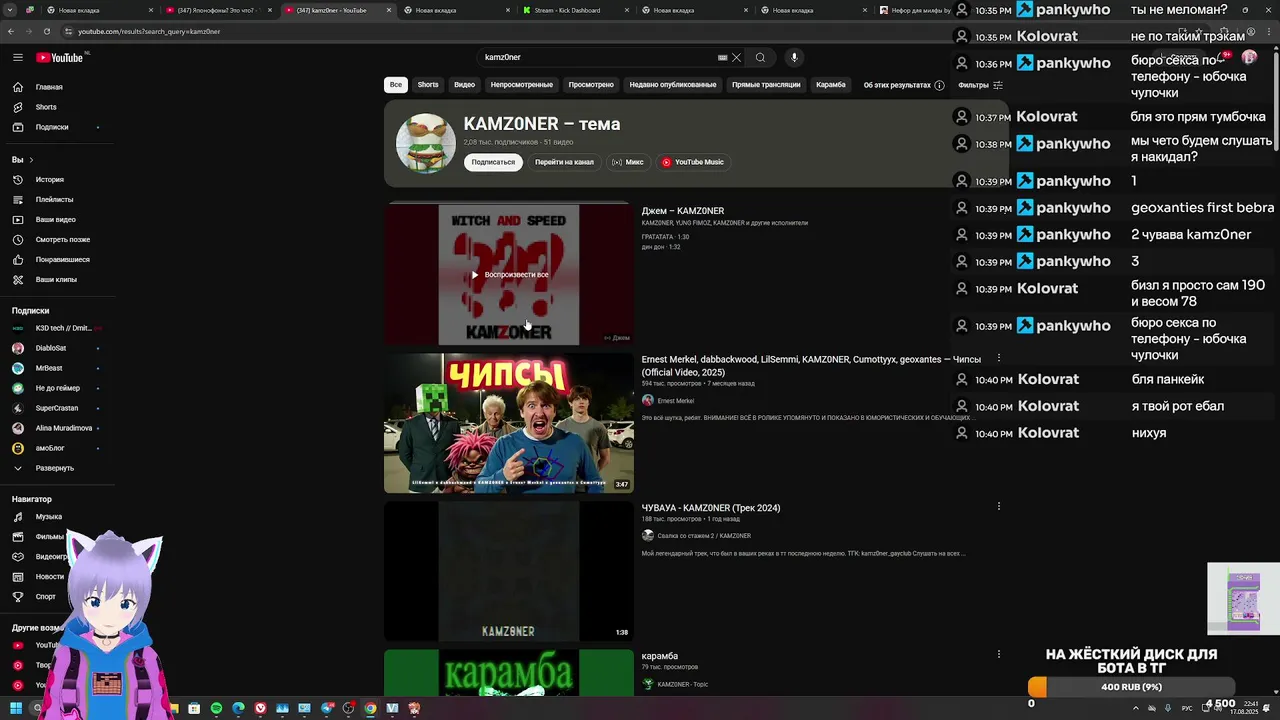This screenshot has height=720, width=1280.
Task: Open ЧУВАУА - KAMZ0NER video title
Action: (x=711, y=508)
